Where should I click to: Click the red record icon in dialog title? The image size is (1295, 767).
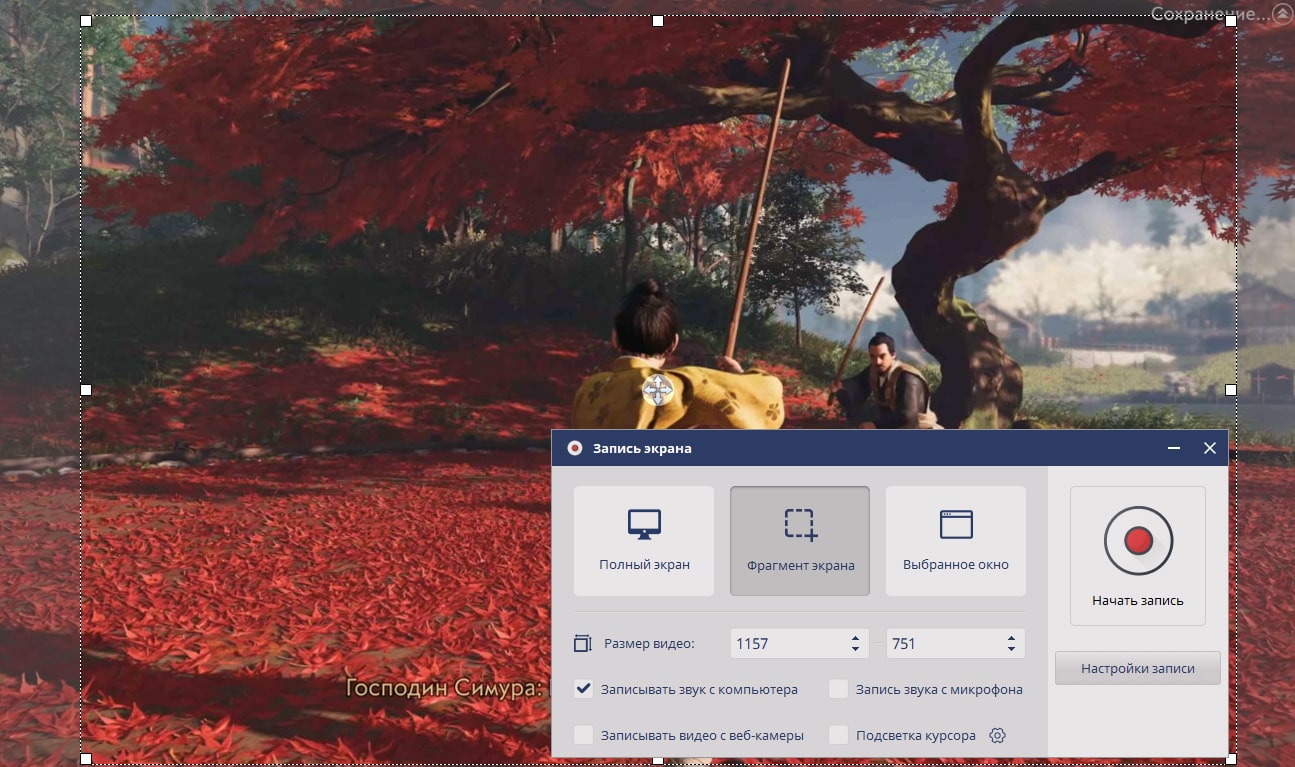(x=575, y=448)
